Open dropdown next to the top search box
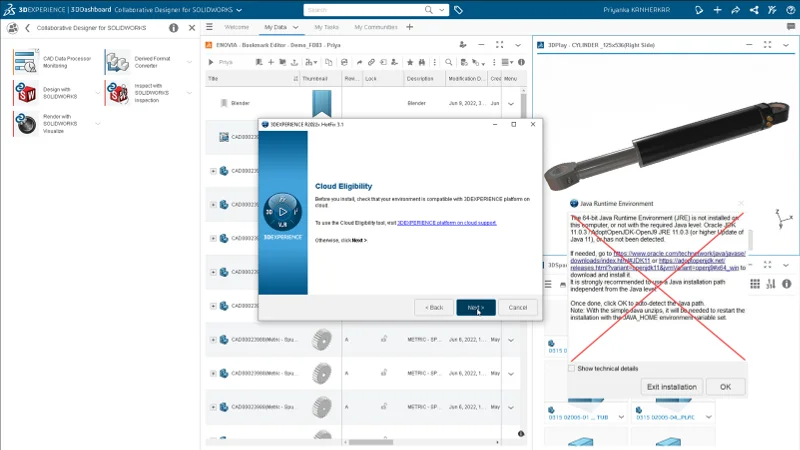Screen dimensions: 800x450 coord(442,10)
